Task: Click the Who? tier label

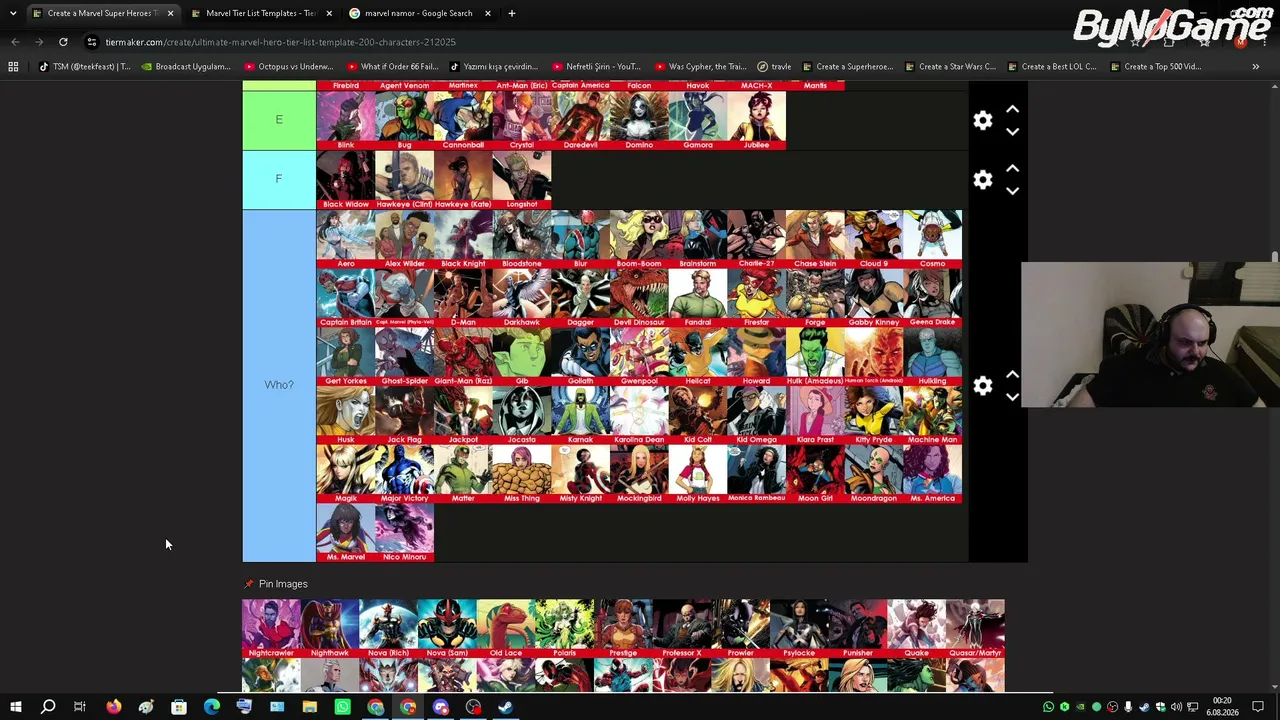Action: point(279,385)
